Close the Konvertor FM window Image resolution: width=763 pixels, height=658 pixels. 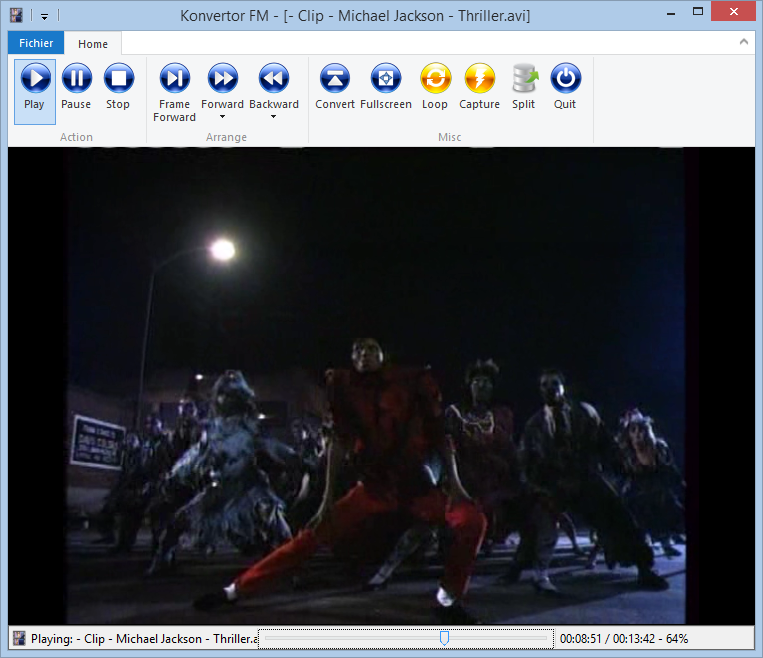[734, 11]
